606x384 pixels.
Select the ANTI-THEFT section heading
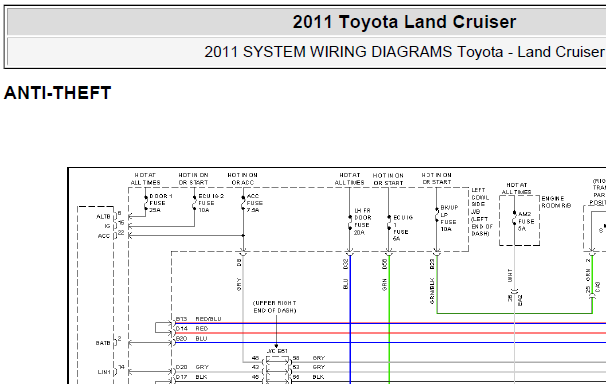pyautogui.click(x=58, y=93)
